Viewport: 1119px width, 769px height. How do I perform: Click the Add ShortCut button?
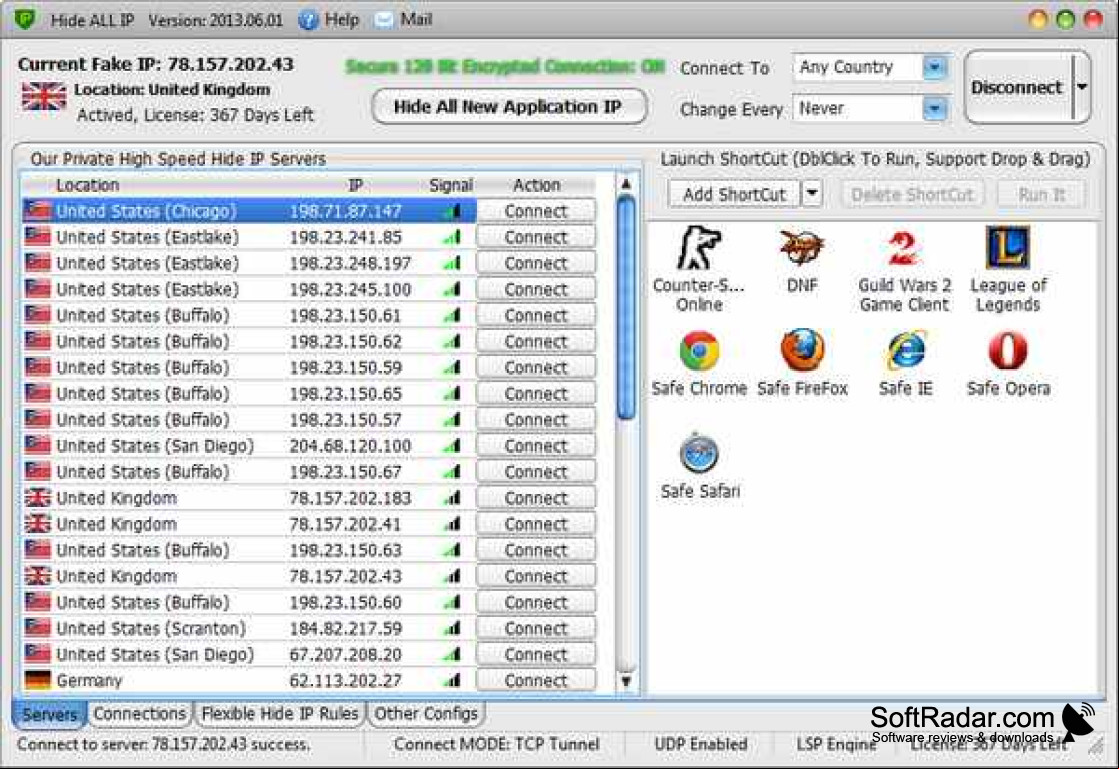(x=734, y=194)
